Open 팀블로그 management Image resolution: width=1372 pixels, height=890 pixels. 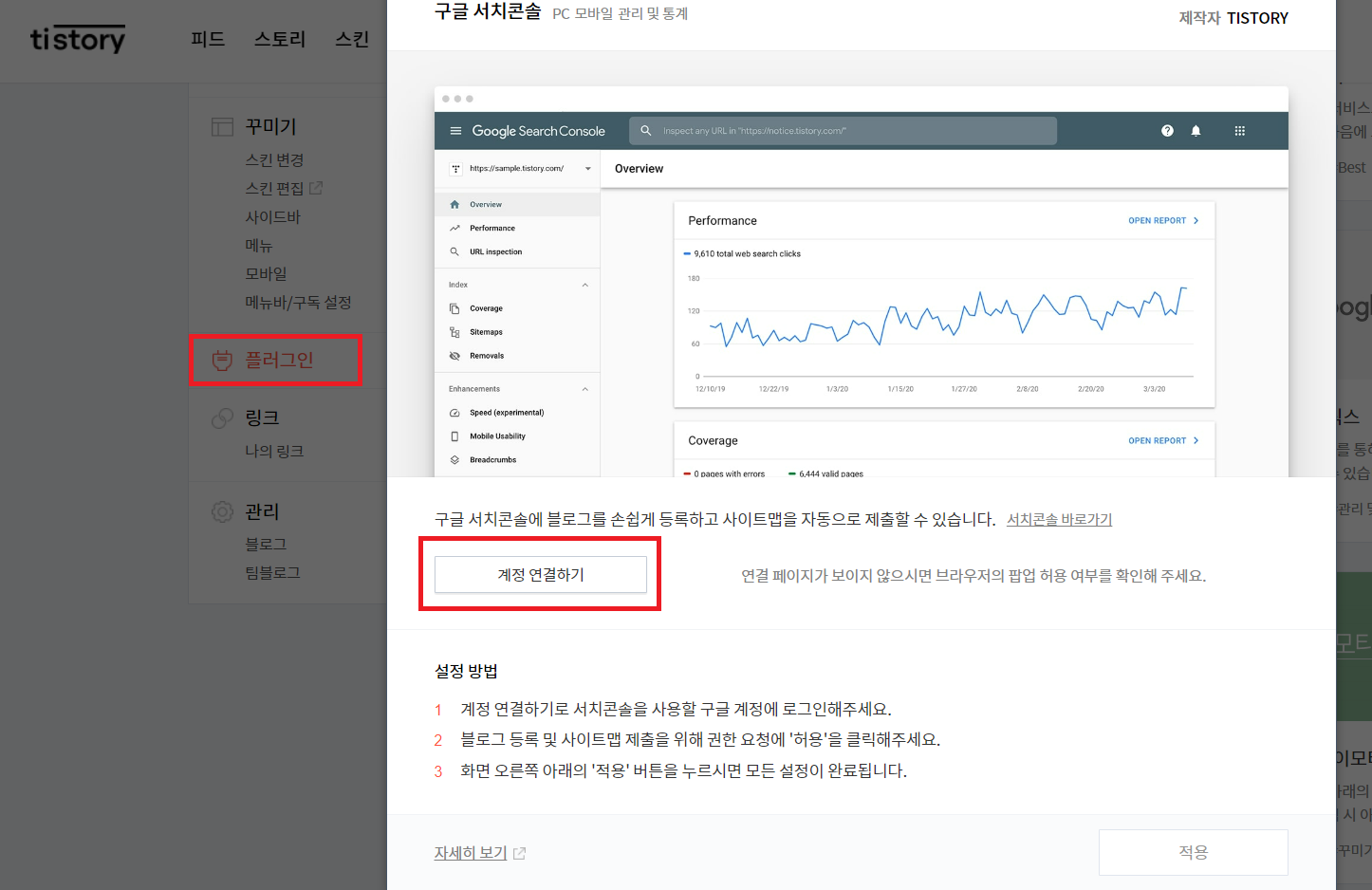tap(272, 572)
